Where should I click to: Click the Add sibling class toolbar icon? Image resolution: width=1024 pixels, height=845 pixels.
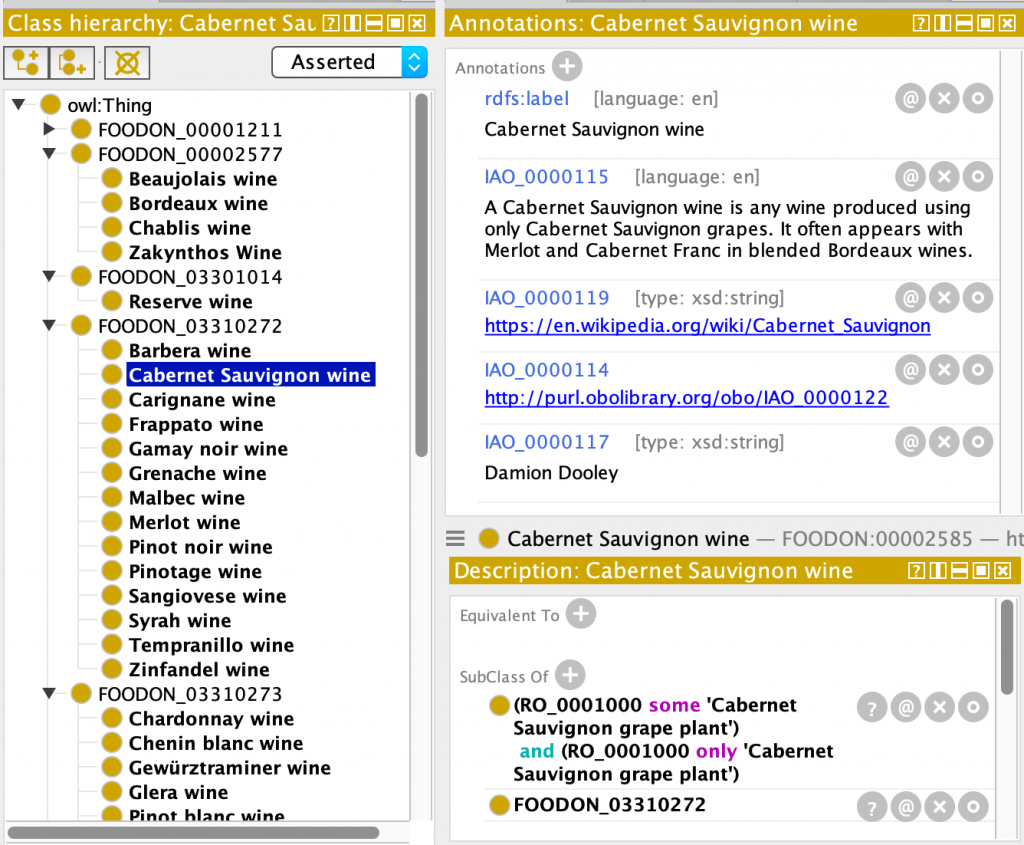pyautogui.click(x=72, y=63)
